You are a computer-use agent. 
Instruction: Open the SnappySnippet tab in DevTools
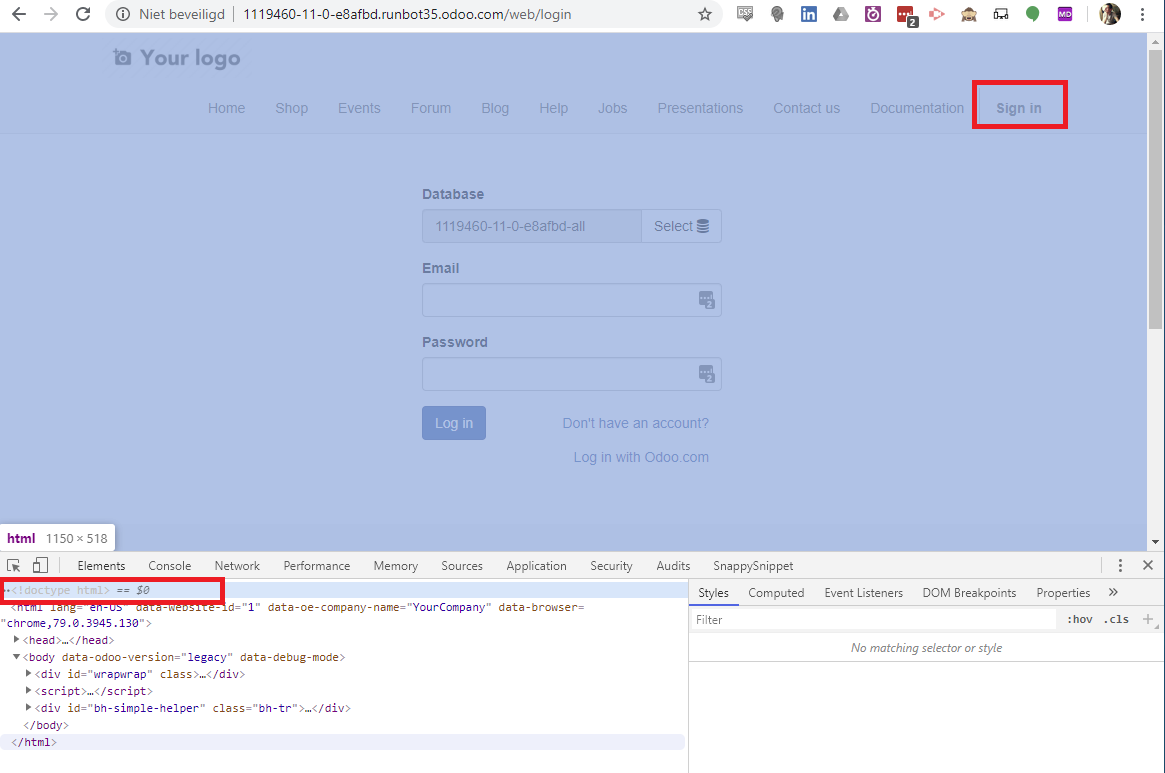(753, 566)
